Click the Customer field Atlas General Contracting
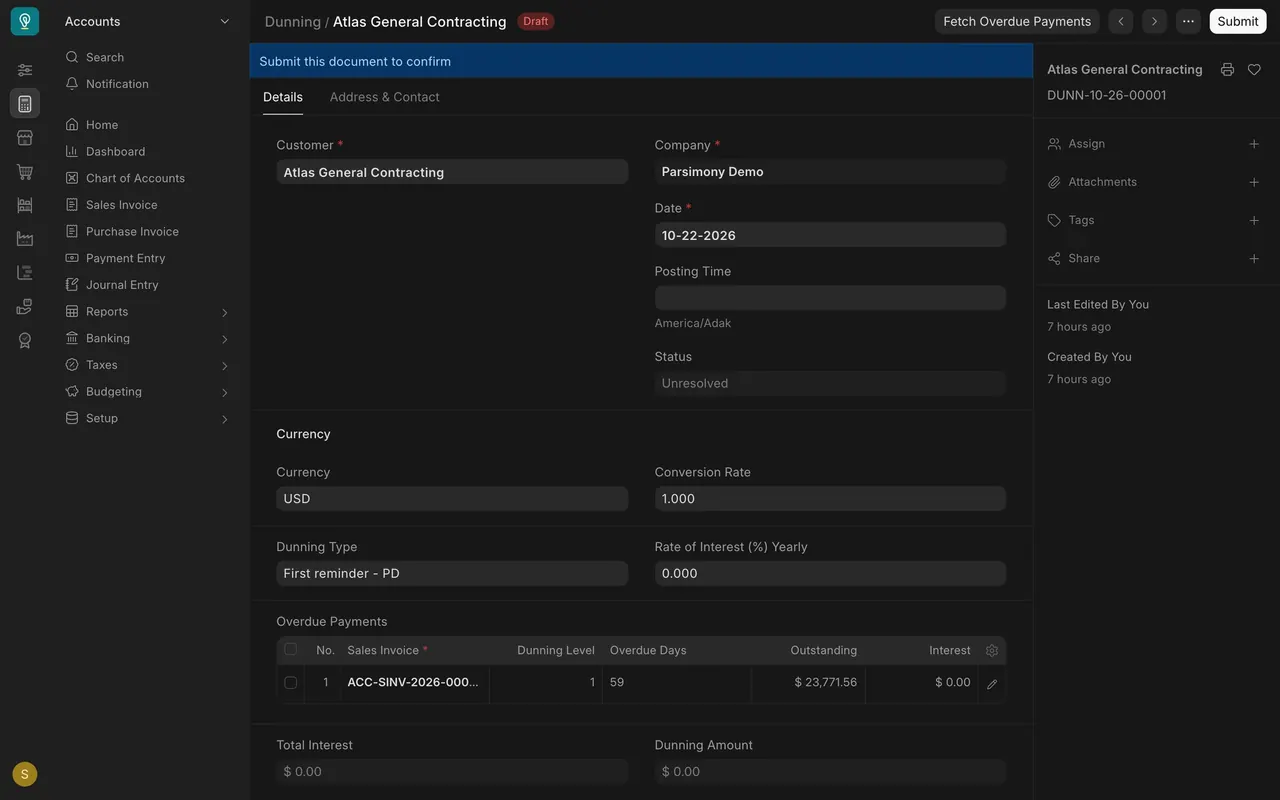 [452, 172]
